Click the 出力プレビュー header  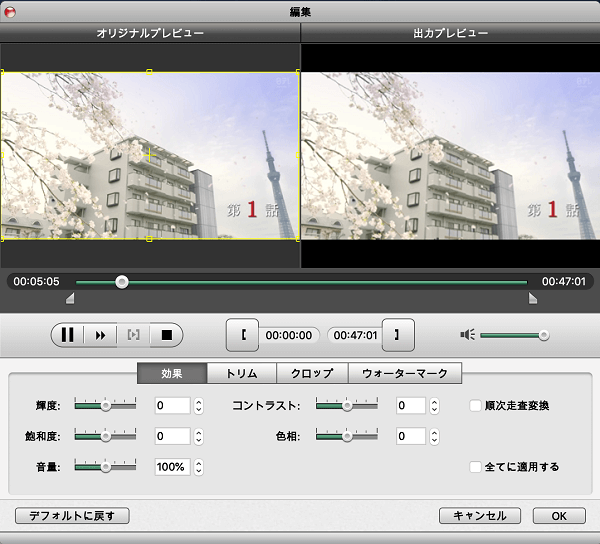[x=450, y=33]
